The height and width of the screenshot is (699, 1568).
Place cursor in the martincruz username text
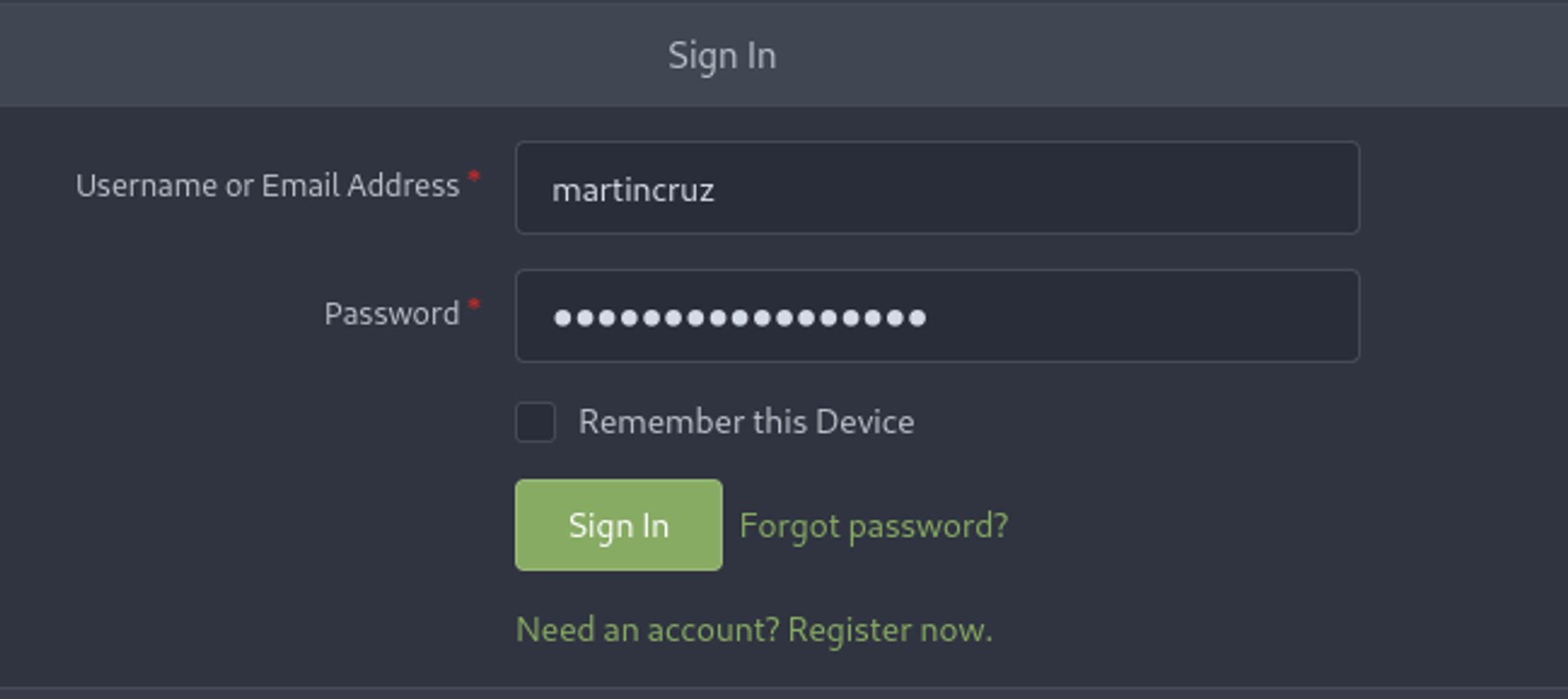pos(633,190)
